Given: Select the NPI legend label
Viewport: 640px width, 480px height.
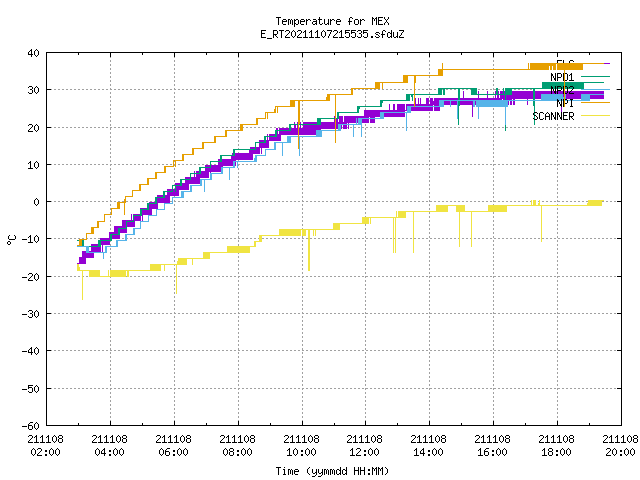Looking at the screenshot, I should (565, 103).
